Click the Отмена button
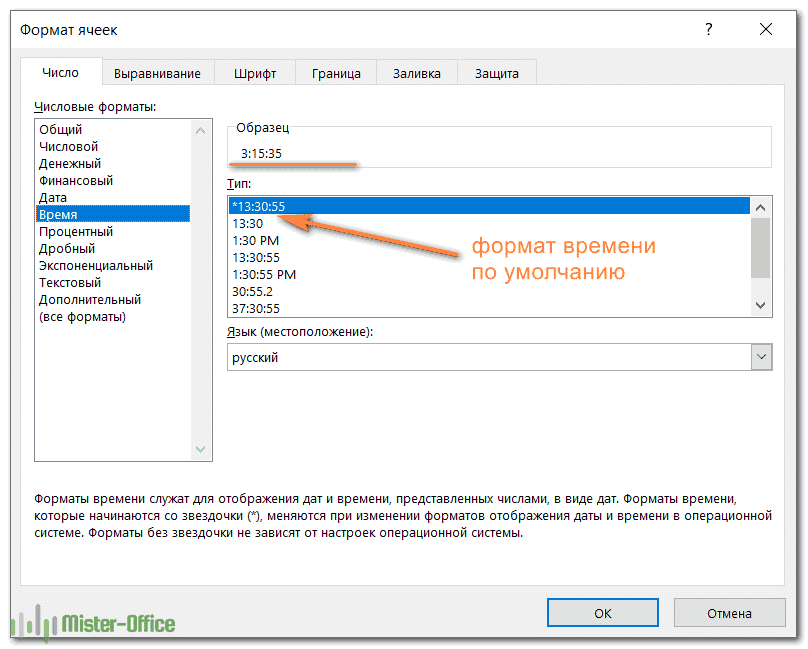Image resolution: width=808 pixels, height=649 pixels. [x=732, y=615]
